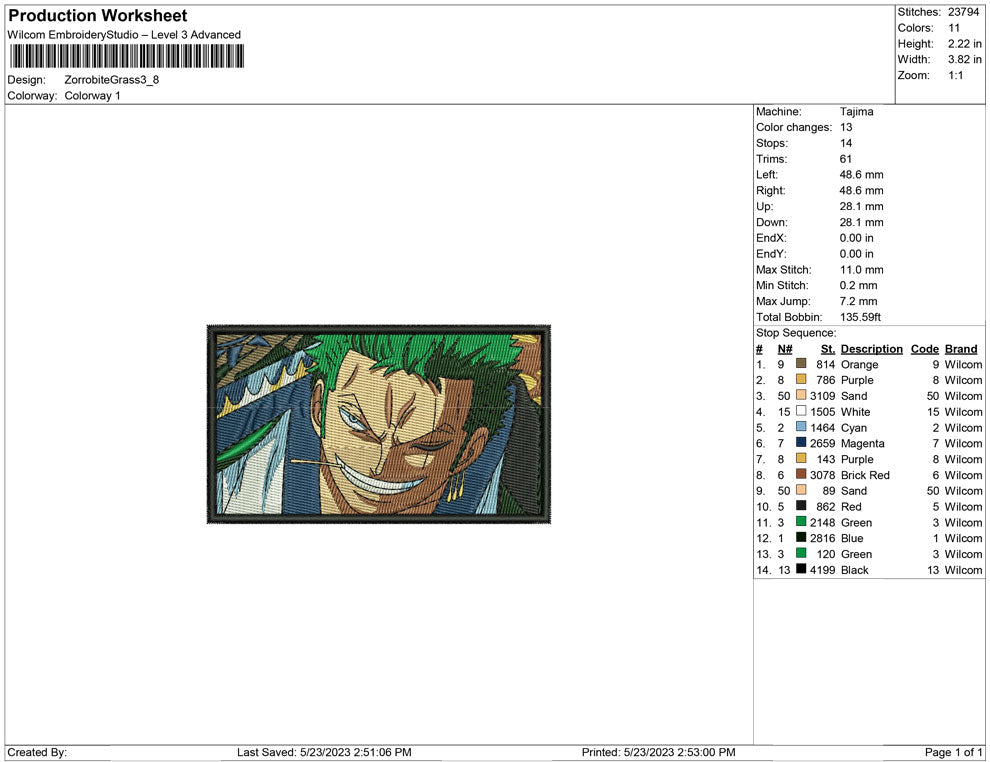Click the 2659 stitch count cell

pos(823,443)
